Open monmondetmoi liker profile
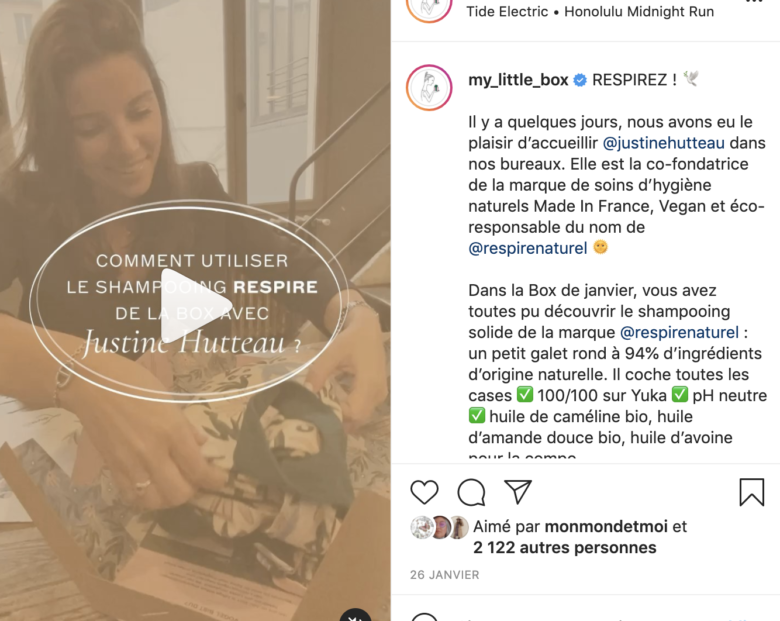Image resolution: width=780 pixels, height=621 pixels. click(606, 526)
